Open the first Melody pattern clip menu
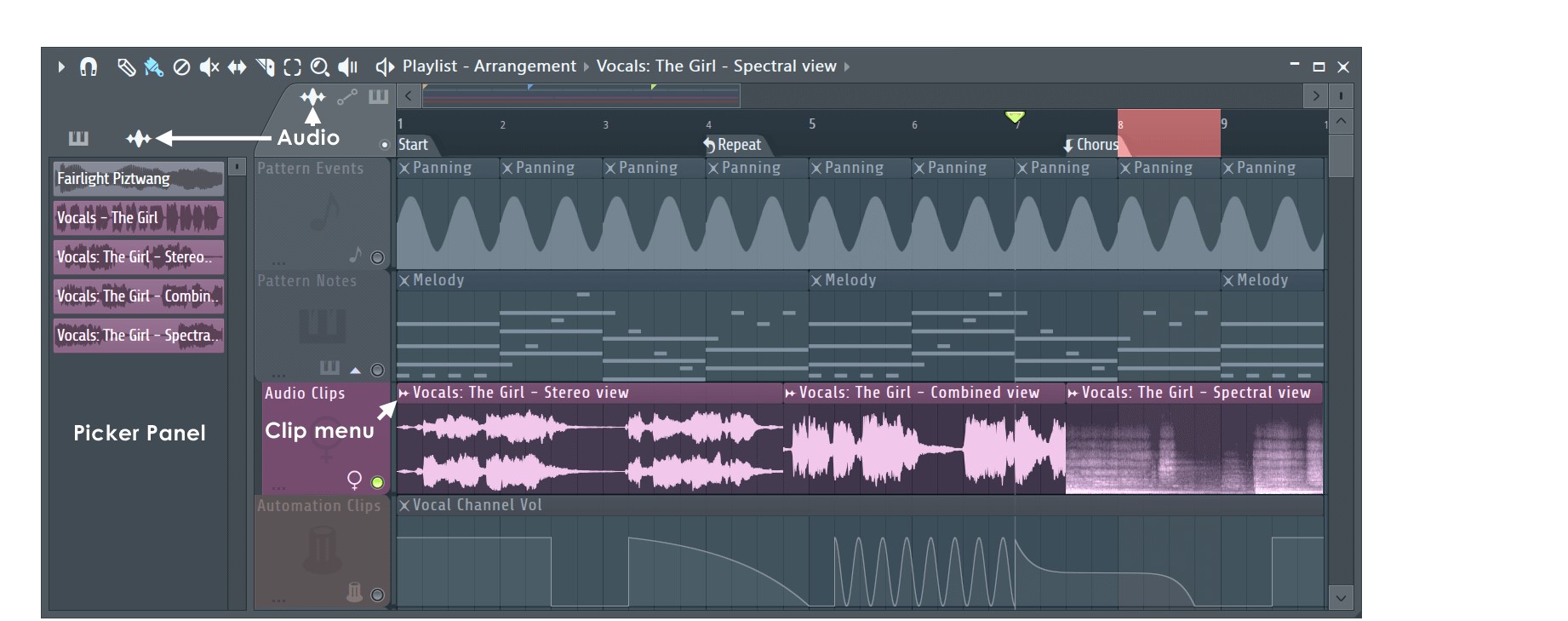 [404, 280]
